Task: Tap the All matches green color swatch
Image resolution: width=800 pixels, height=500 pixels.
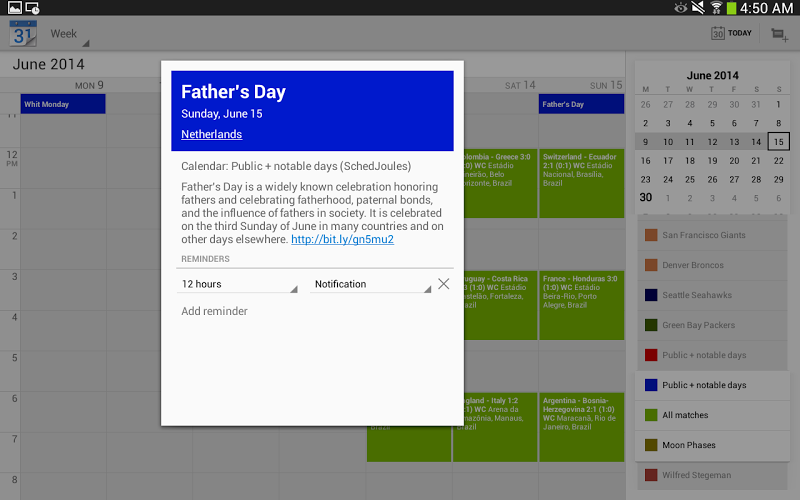Action: (x=651, y=415)
